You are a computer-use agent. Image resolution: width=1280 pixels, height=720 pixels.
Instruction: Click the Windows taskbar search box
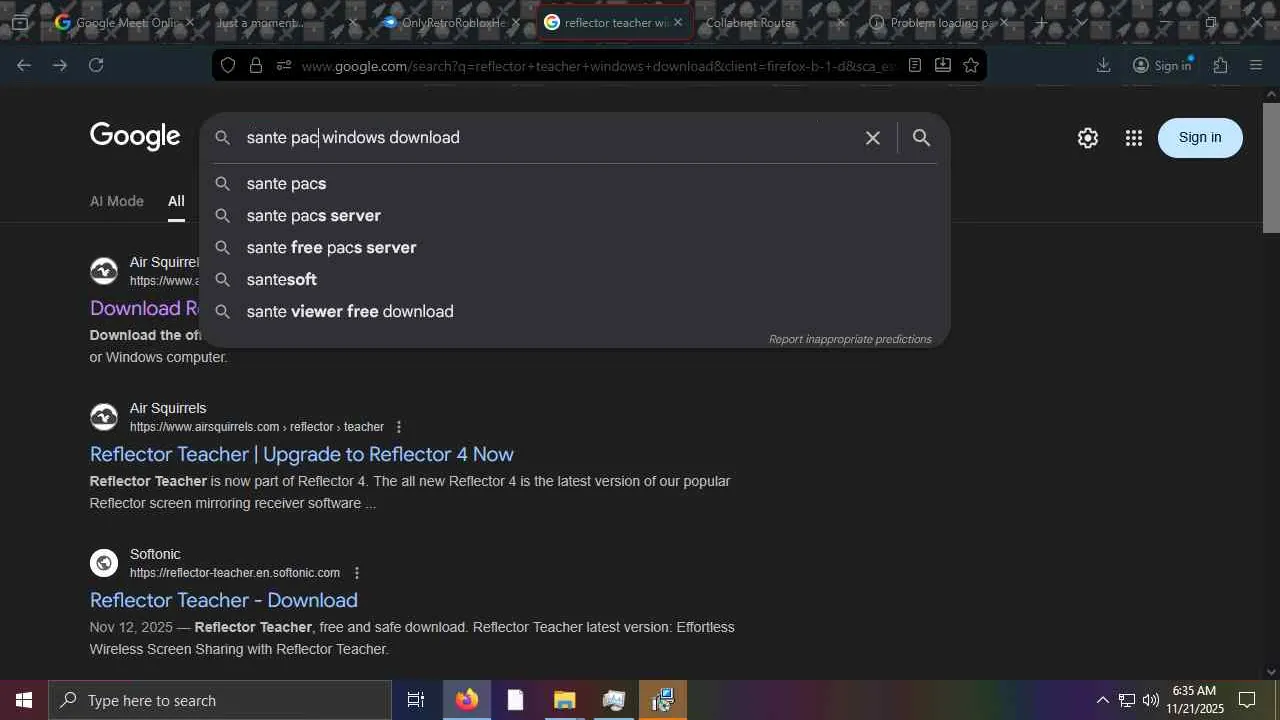click(220, 700)
